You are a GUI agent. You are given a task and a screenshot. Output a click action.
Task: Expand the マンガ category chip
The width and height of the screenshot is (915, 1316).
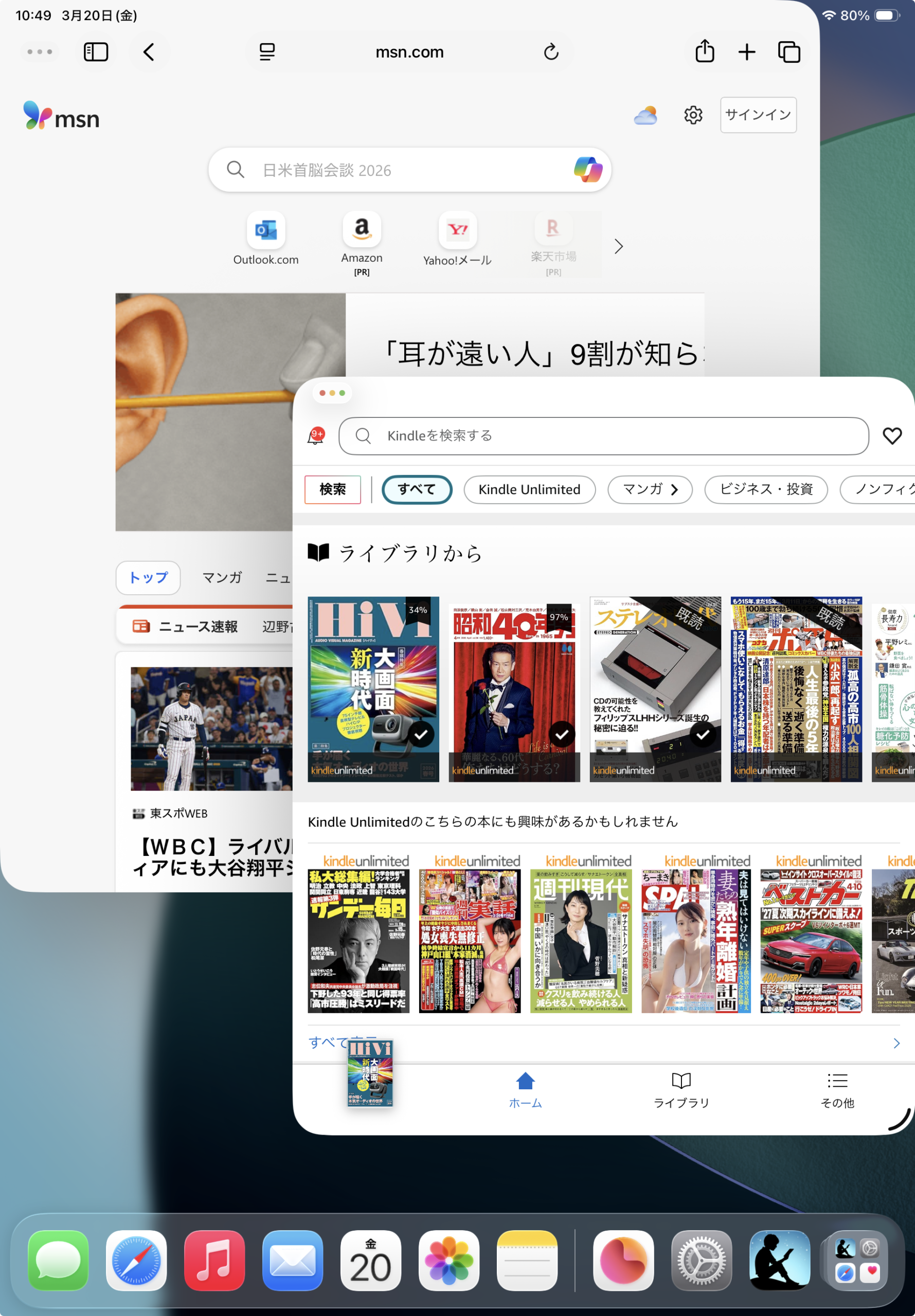(x=650, y=489)
